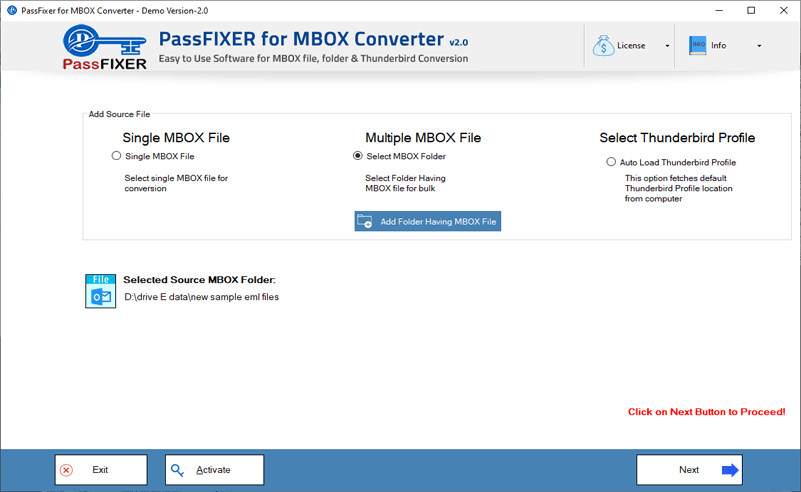The width and height of the screenshot is (801, 492).
Task: Click the 'Add Source File' group label
Action: click(x=119, y=114)
